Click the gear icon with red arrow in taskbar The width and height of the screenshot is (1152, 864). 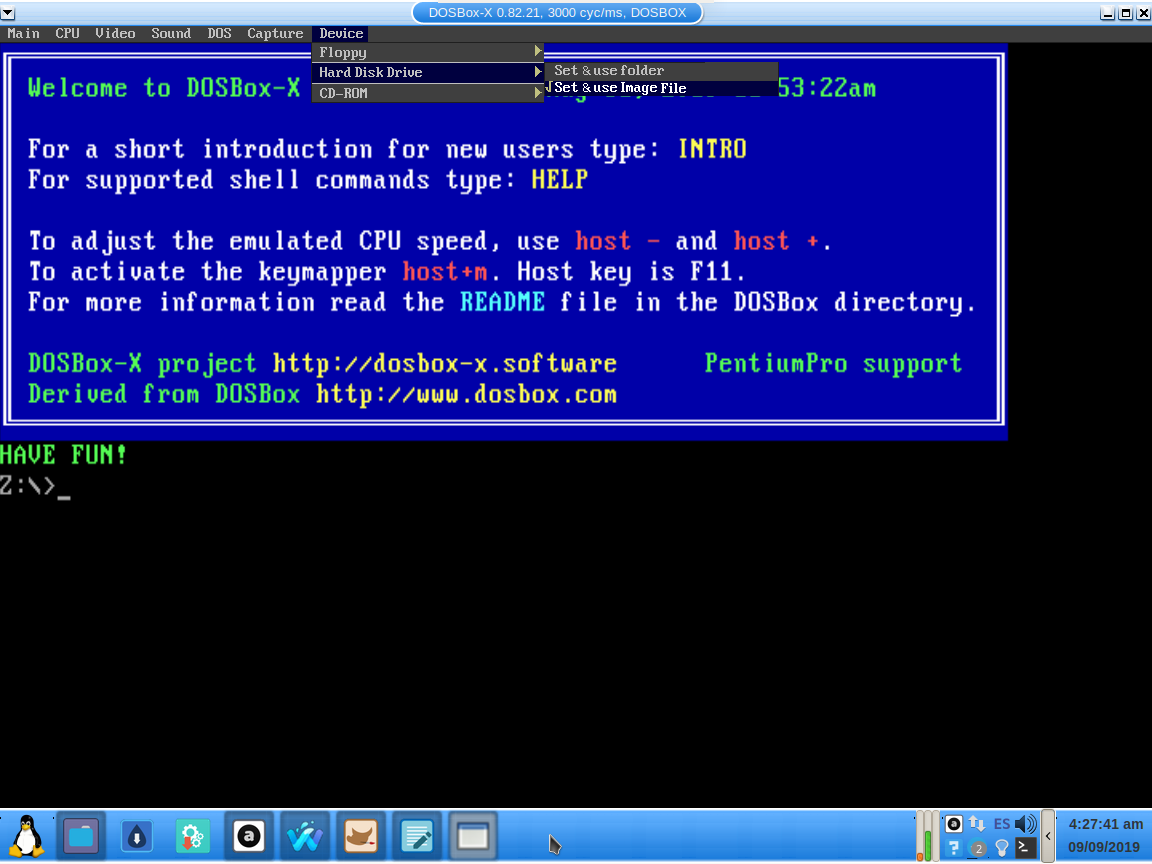[193, 836]
